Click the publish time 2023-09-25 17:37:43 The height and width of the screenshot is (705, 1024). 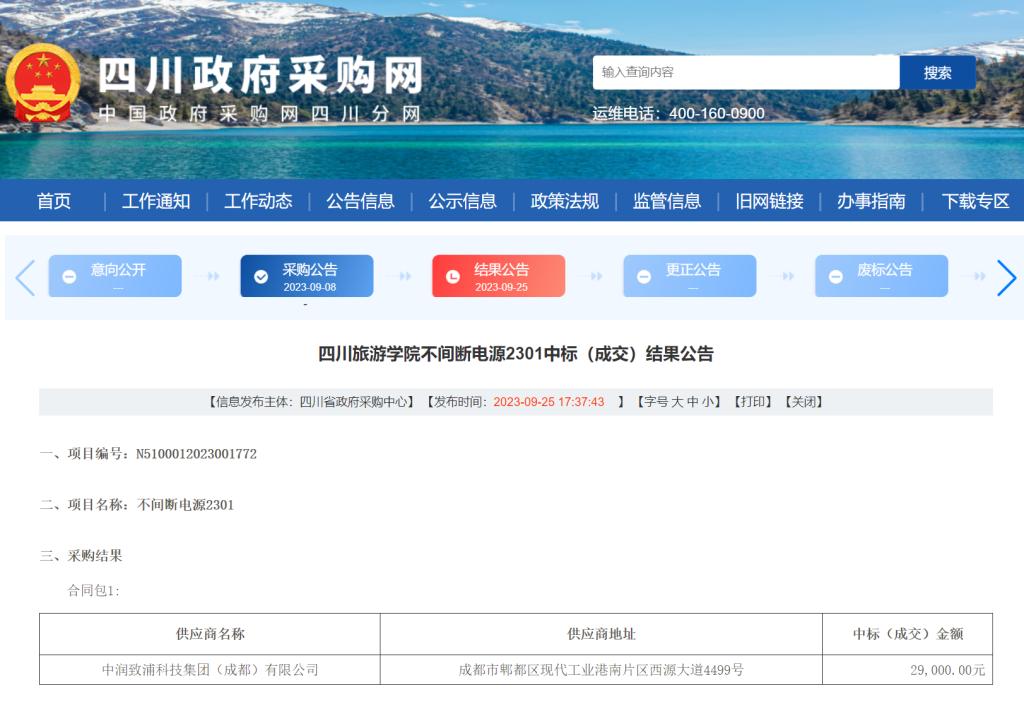pos(549,402)
